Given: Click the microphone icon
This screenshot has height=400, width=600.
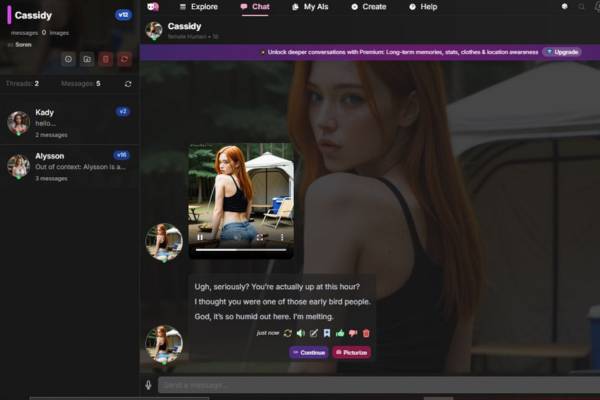Looking at the screenshot, I should pos(148,385).
